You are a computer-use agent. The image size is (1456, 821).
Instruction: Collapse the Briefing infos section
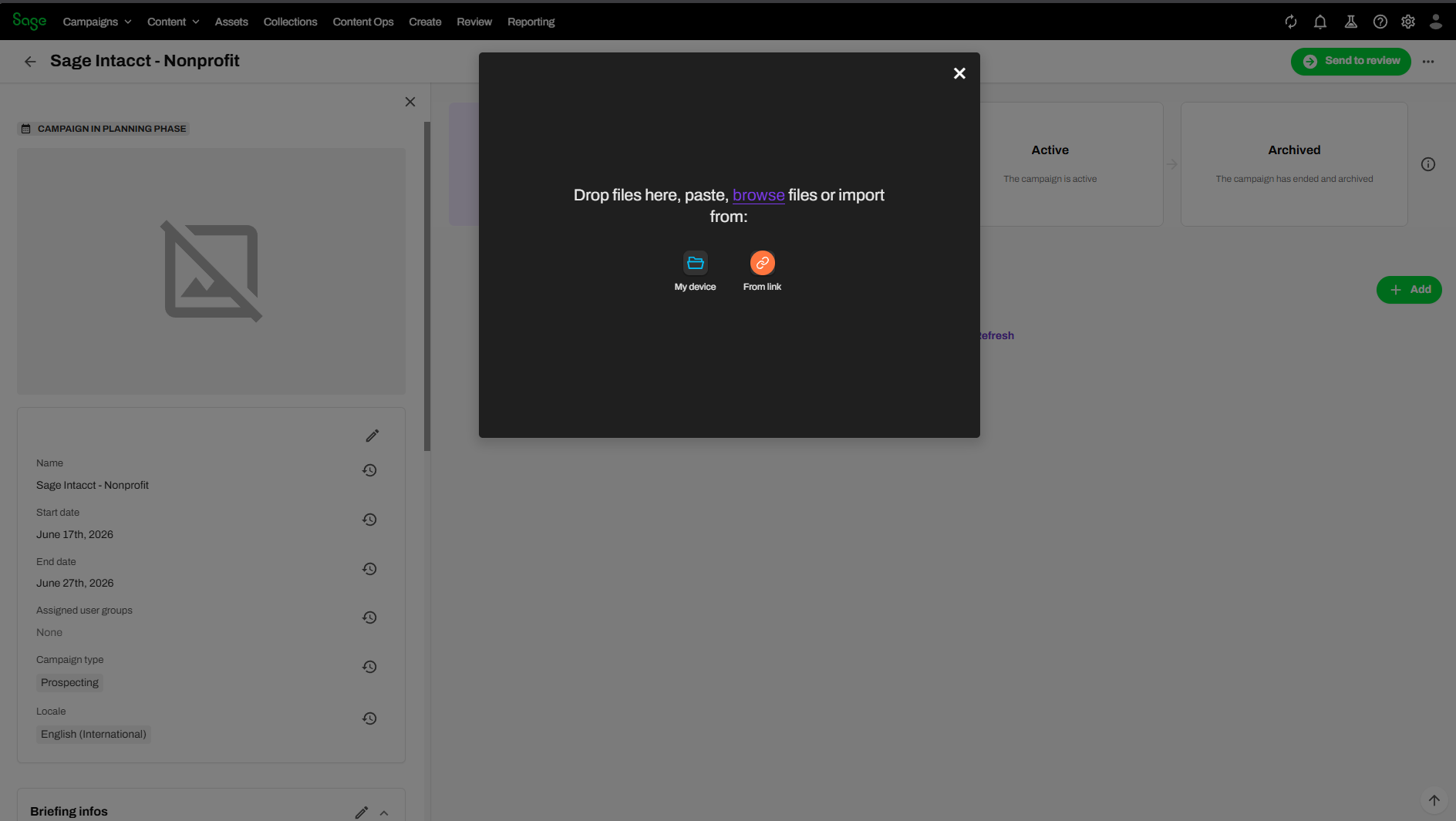(384, 813)
